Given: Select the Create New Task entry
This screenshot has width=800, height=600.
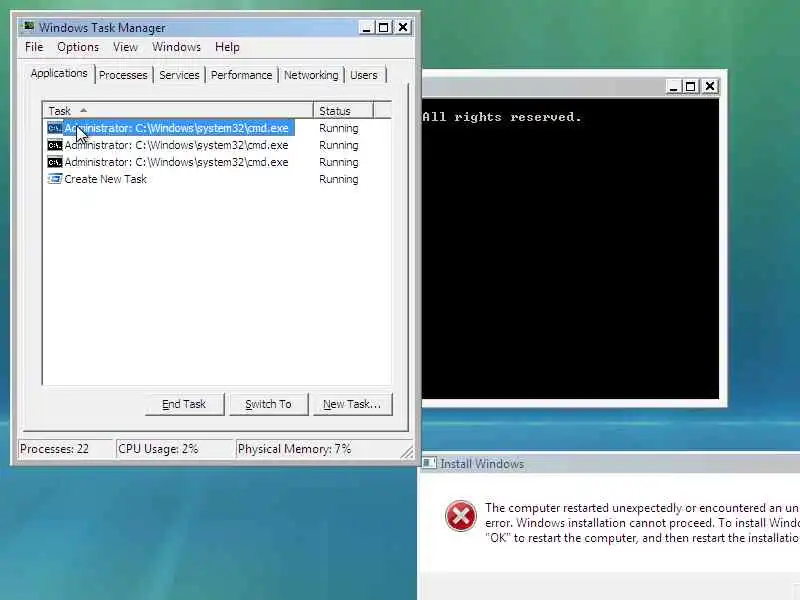Looking at the screenshot, I should (x=105, y=179).
